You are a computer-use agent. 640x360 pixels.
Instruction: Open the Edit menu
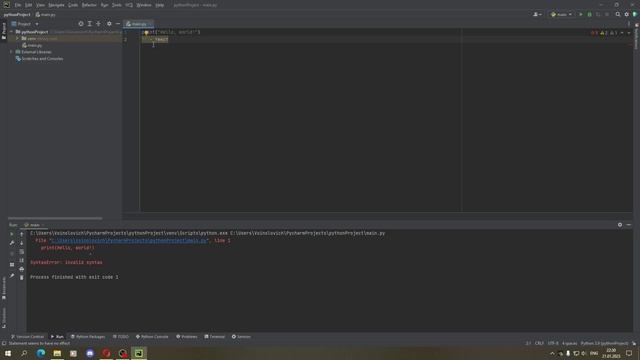(29, 5)
